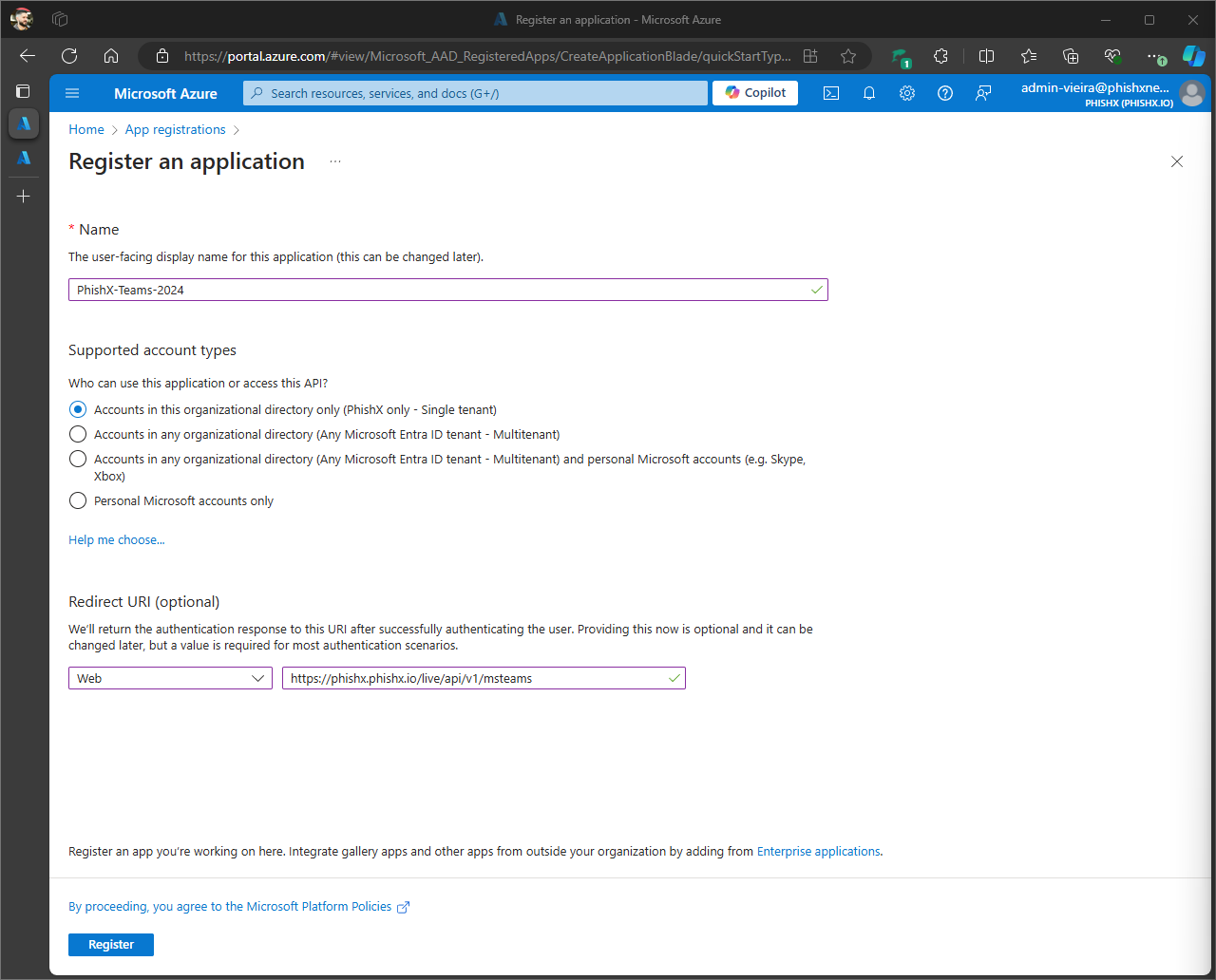This screenshot has height=980, width=1216.
Task: Open the Azure portal hamburger menu
Action: [x=72, y=93]
